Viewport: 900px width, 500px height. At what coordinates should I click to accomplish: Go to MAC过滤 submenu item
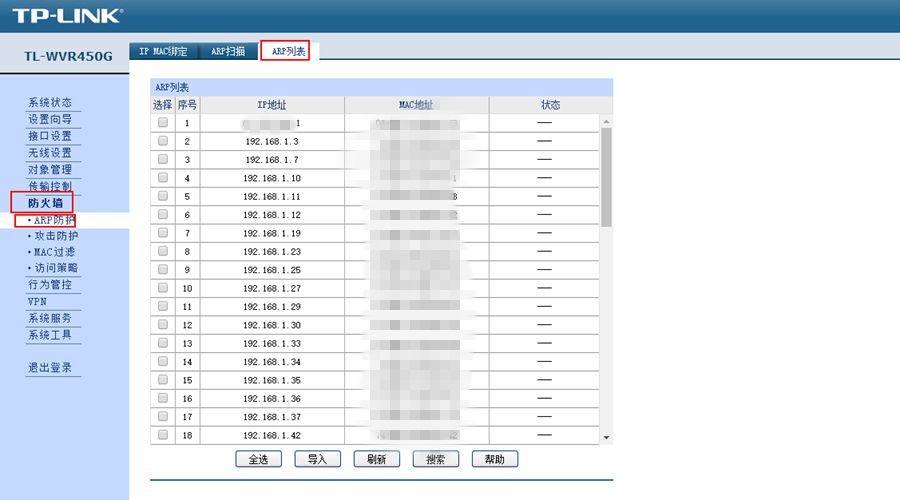tap(54, 252)
